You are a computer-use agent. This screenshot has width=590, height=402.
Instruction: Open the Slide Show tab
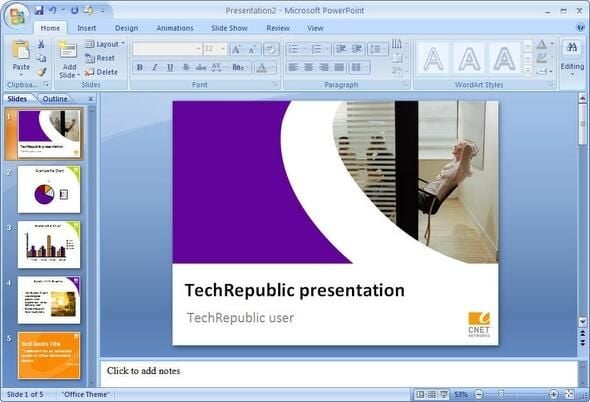coord(229,28)
